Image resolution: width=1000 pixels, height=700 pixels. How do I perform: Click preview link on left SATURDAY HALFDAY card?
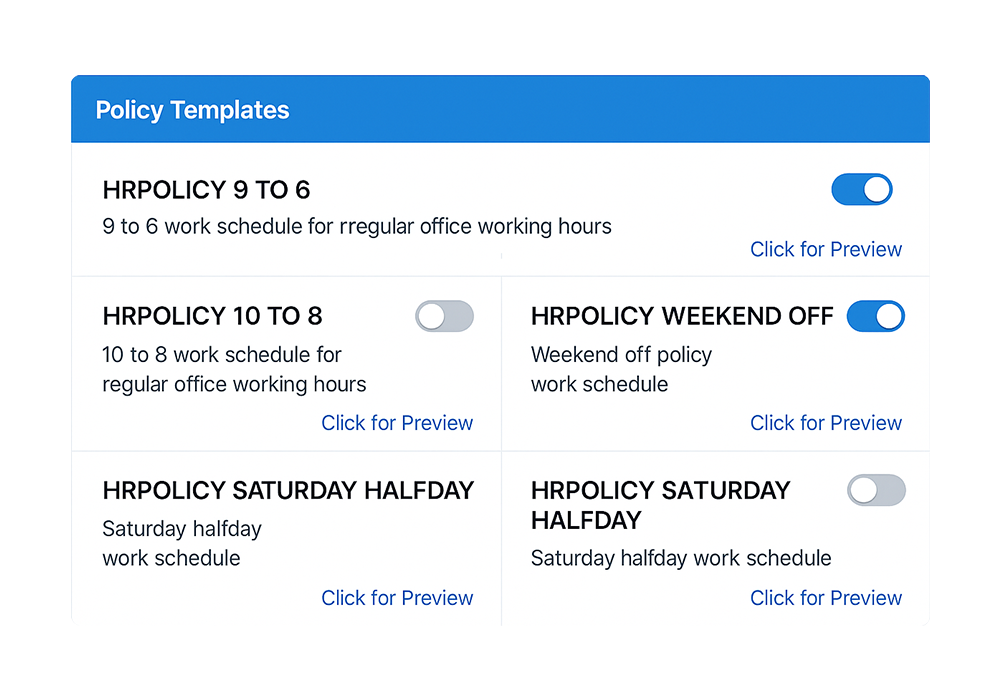pyautogui.click(x=397, y=597)
